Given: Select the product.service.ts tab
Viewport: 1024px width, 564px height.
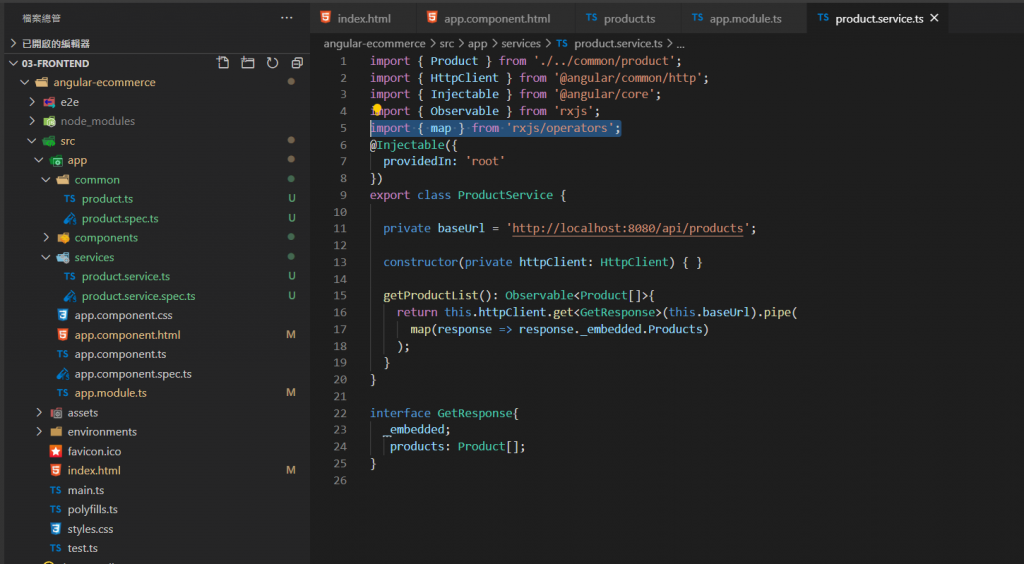Looking at the screenshot, I should point(878,18).
